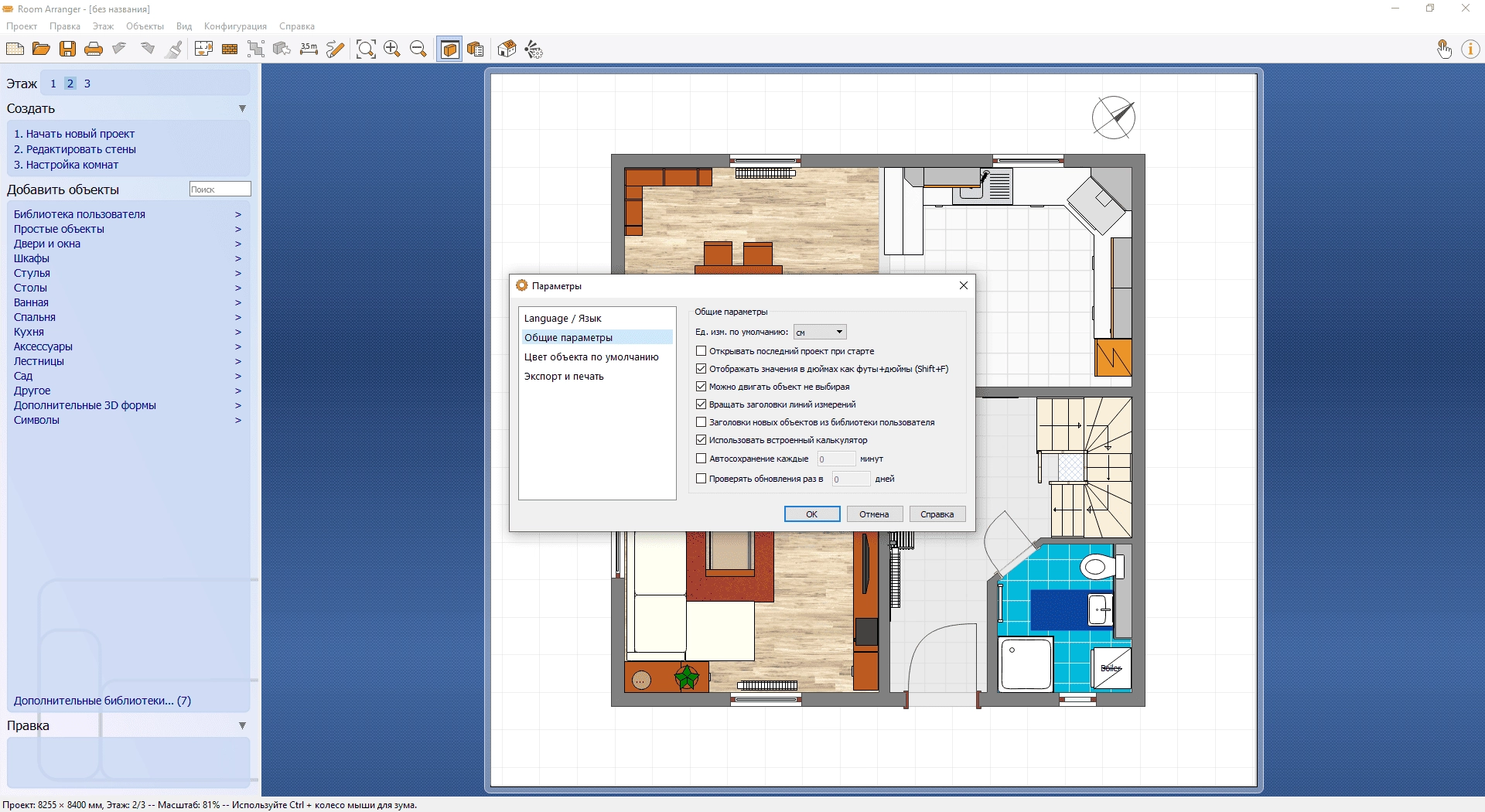Viewport: 1485px width, 812px height.
Task: Click the compass on the floor plan
Action: coord(1114,118)
